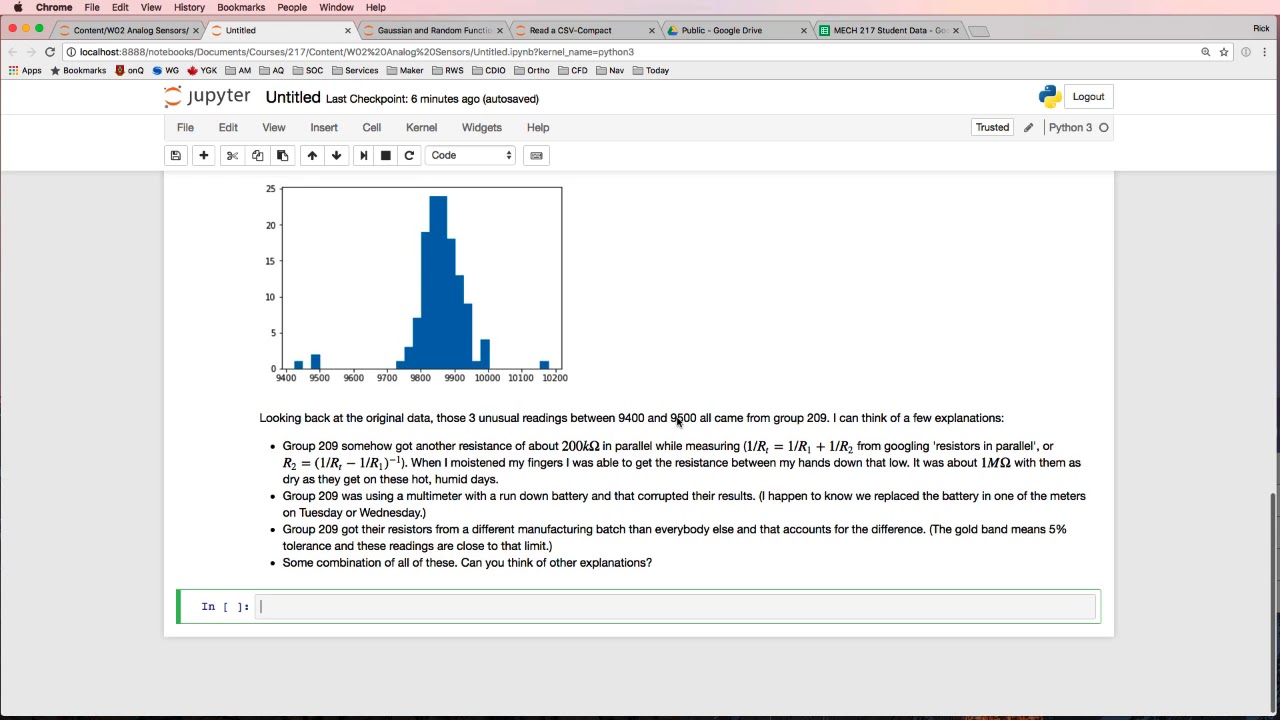
Task: Click the Rick profile button
Action: coord(1260,28)
